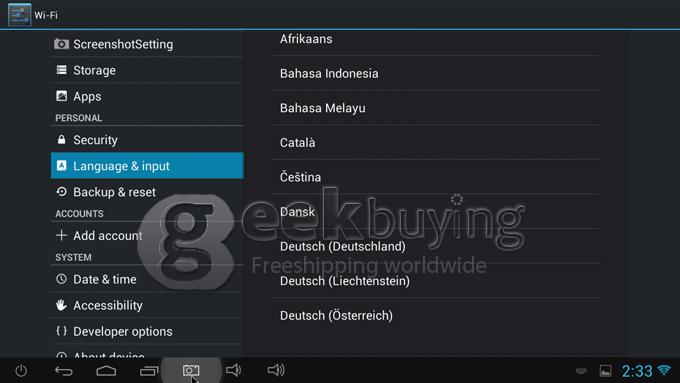Choose Deutsch (Österreich) language
The height and width of the screenshot is (383, 680).
436,315
